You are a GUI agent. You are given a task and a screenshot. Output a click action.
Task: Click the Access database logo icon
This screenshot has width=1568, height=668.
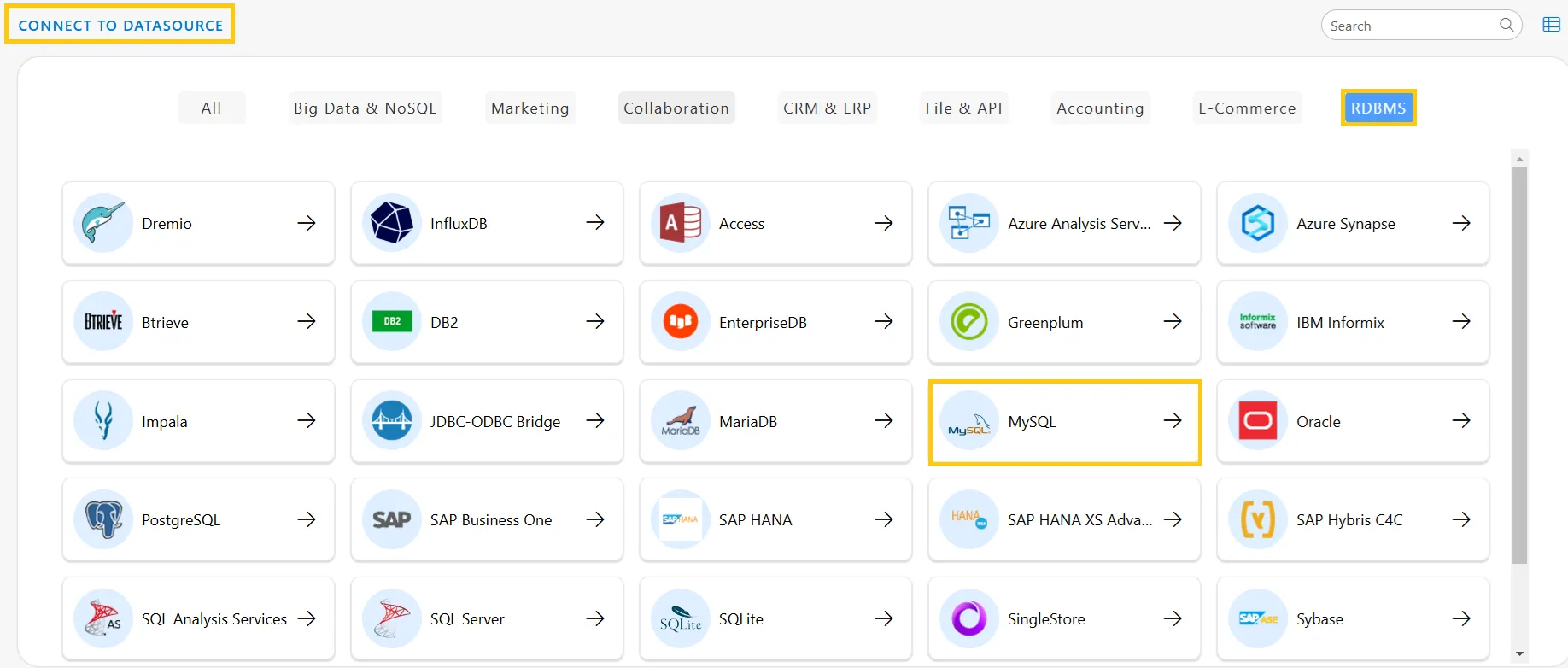[681, 223]
